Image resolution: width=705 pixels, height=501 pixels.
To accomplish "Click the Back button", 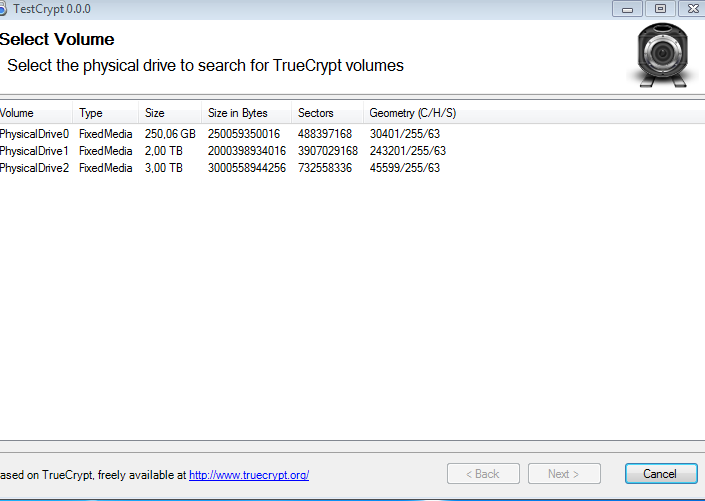I will (483, 474).
